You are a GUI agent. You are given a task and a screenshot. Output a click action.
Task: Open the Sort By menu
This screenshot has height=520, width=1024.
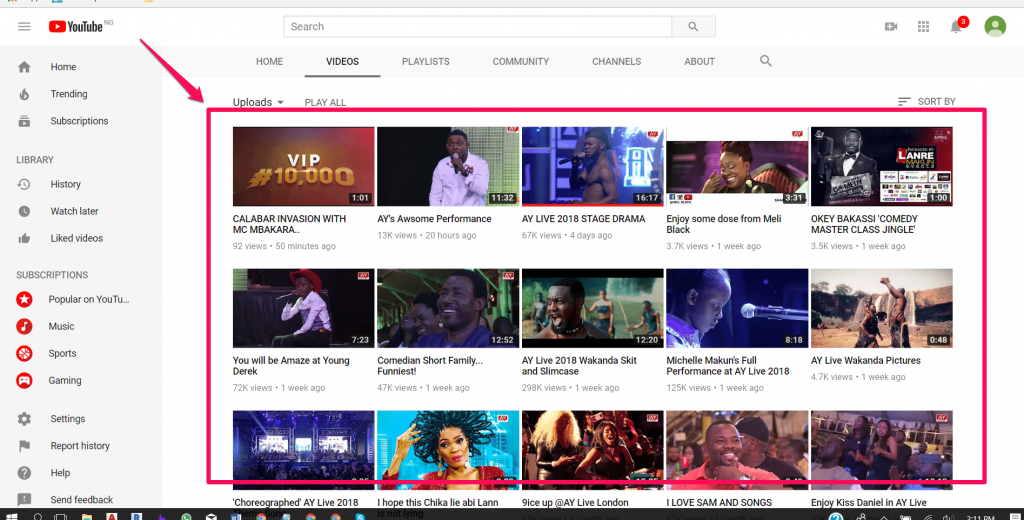point(927,102)
